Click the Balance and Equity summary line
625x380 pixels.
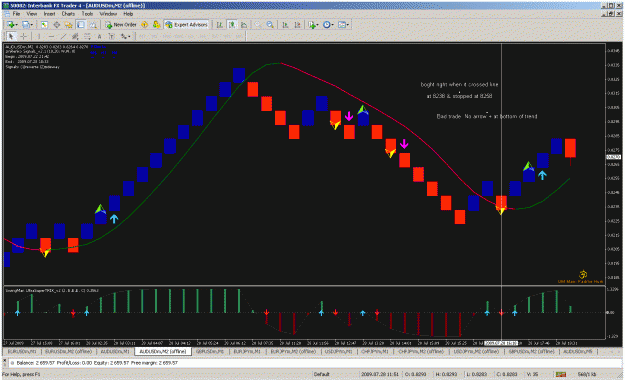pyautogui.click(x=98, y=363)
